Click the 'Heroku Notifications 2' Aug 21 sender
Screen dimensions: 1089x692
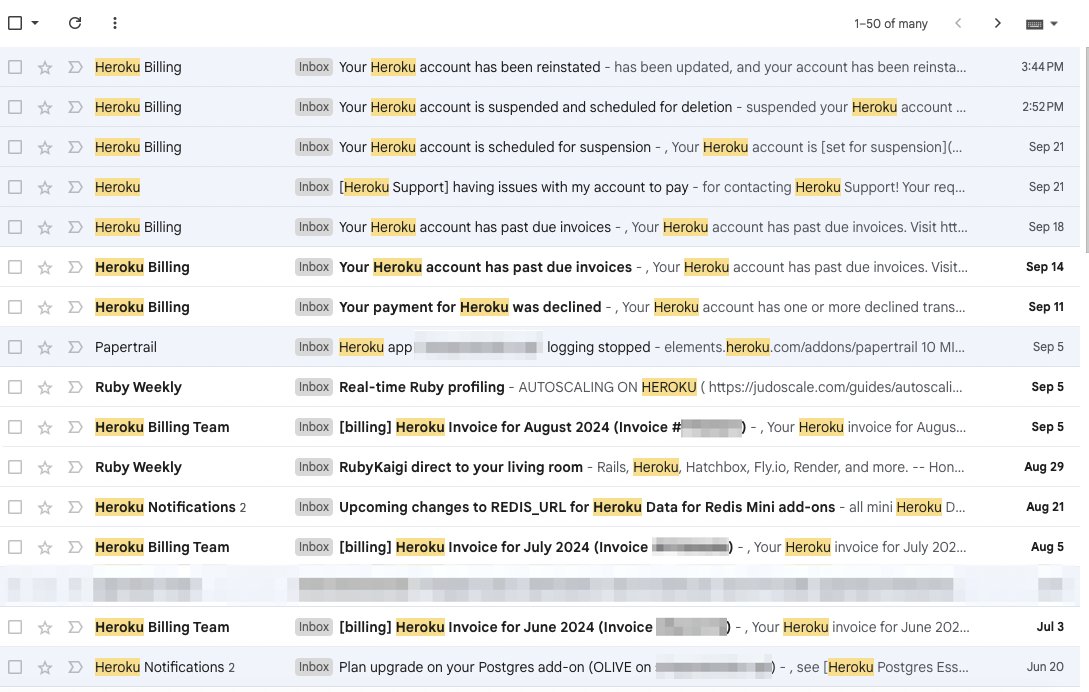(x=170, y=507)
